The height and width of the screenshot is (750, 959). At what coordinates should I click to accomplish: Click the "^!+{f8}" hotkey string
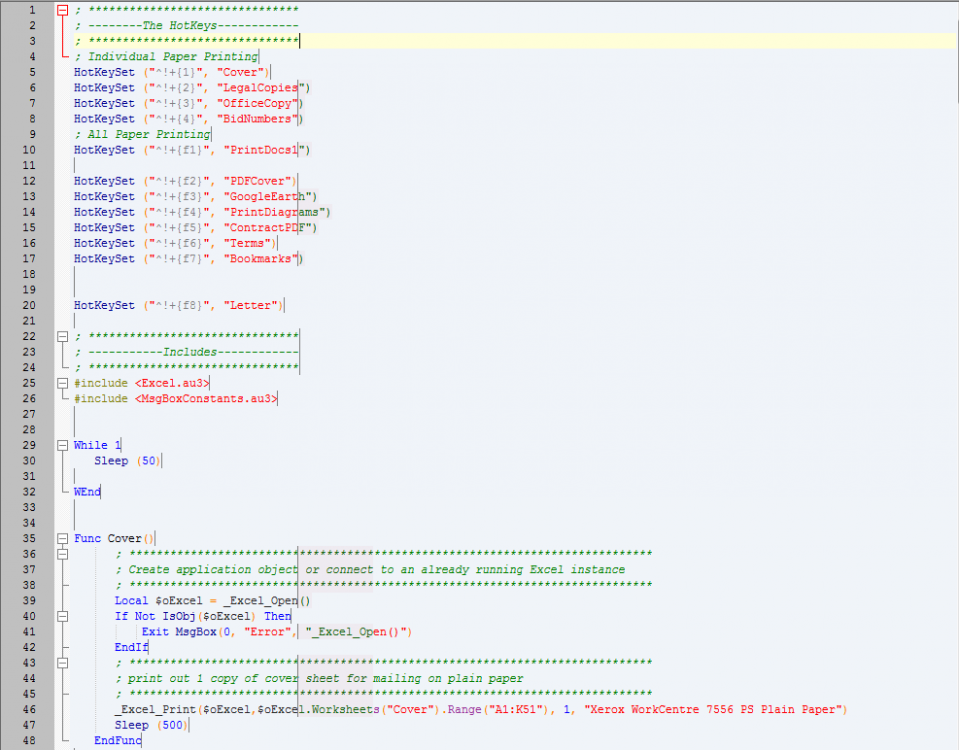point(179,305)
